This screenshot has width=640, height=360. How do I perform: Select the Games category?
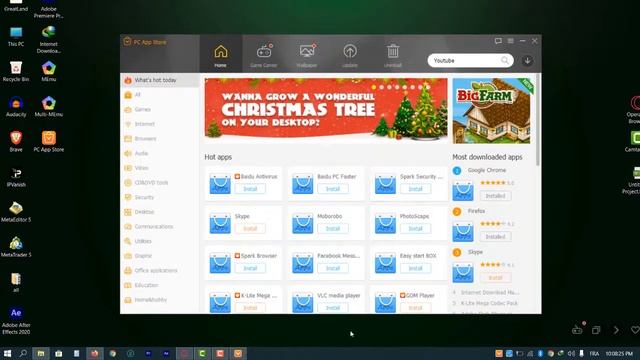point(160,109)
